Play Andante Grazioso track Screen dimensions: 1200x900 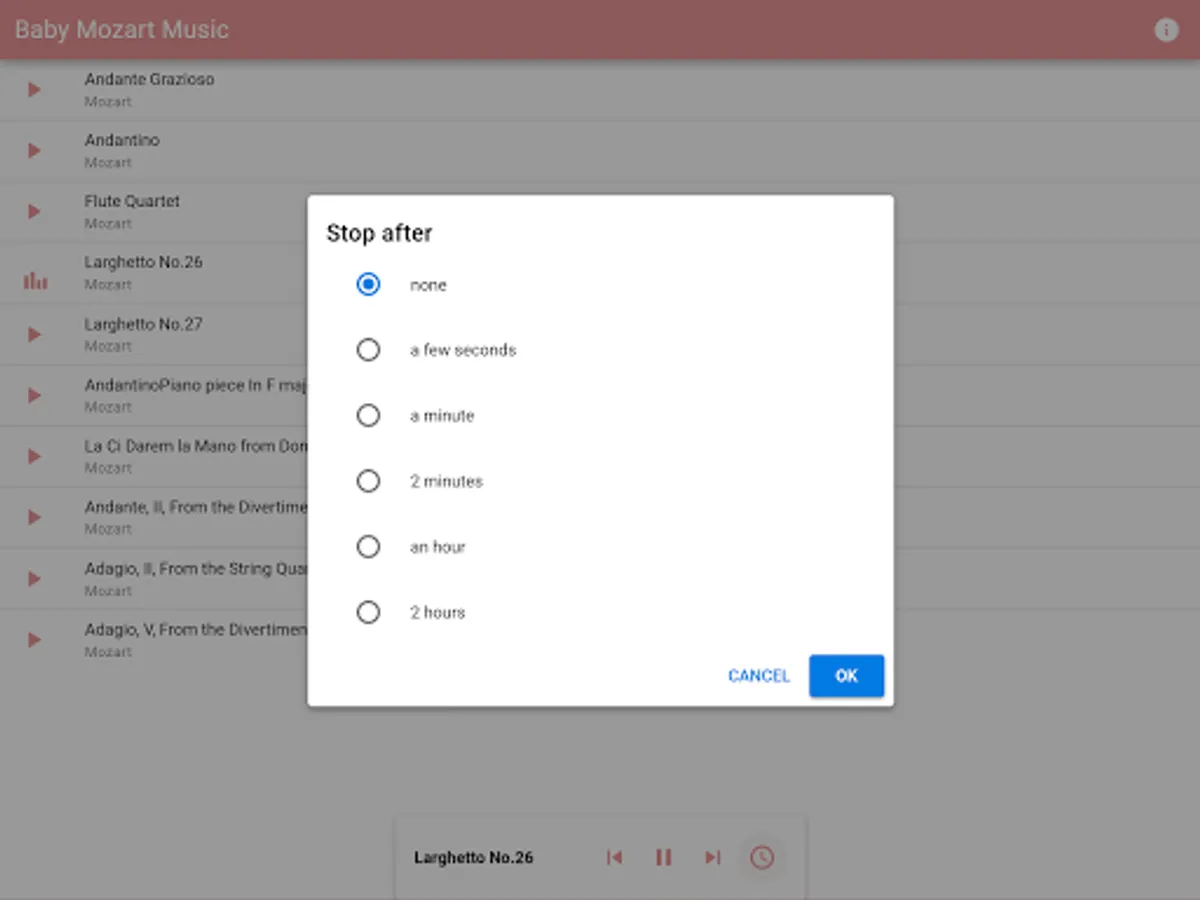[34, 90]
